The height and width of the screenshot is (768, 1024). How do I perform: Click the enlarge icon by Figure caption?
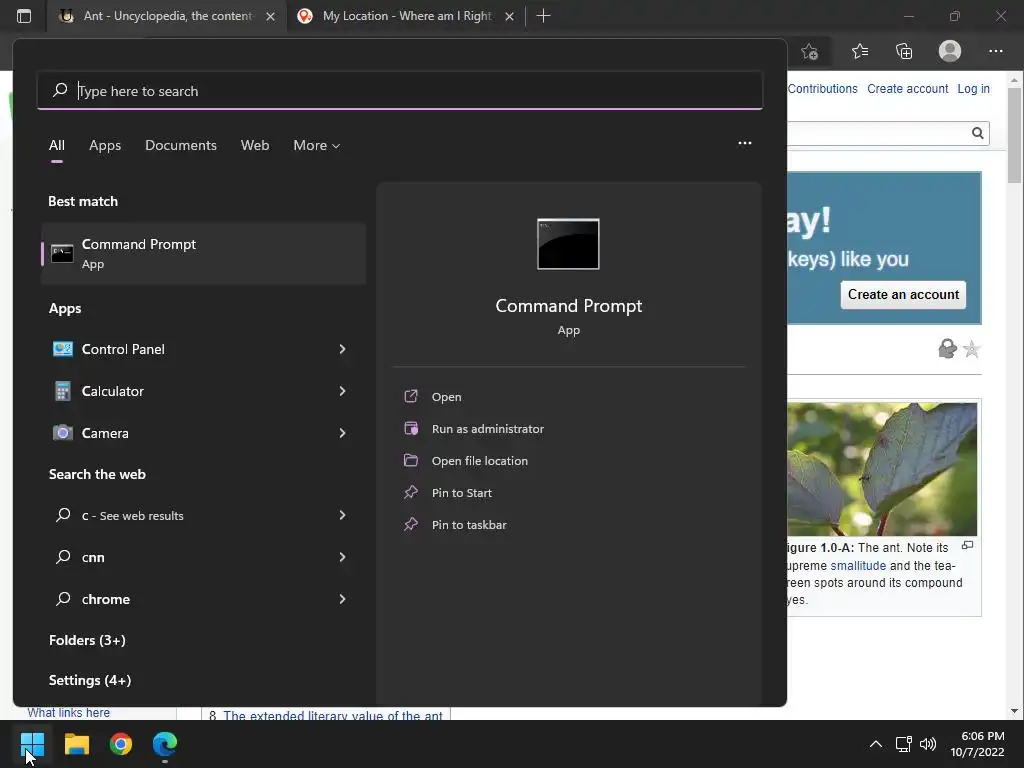967,545
